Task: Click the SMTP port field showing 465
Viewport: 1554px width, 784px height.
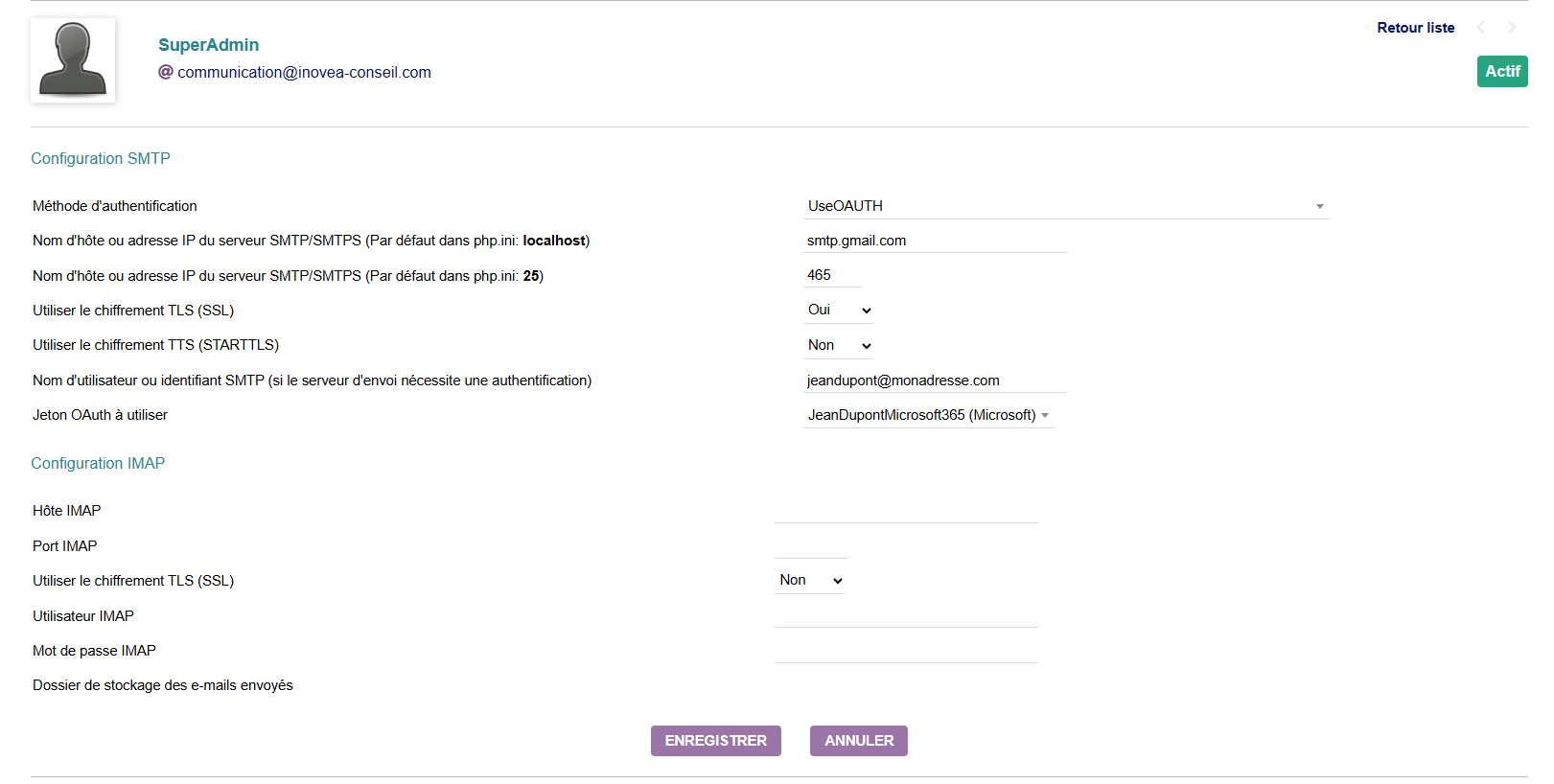Action: tap(832, 275)
